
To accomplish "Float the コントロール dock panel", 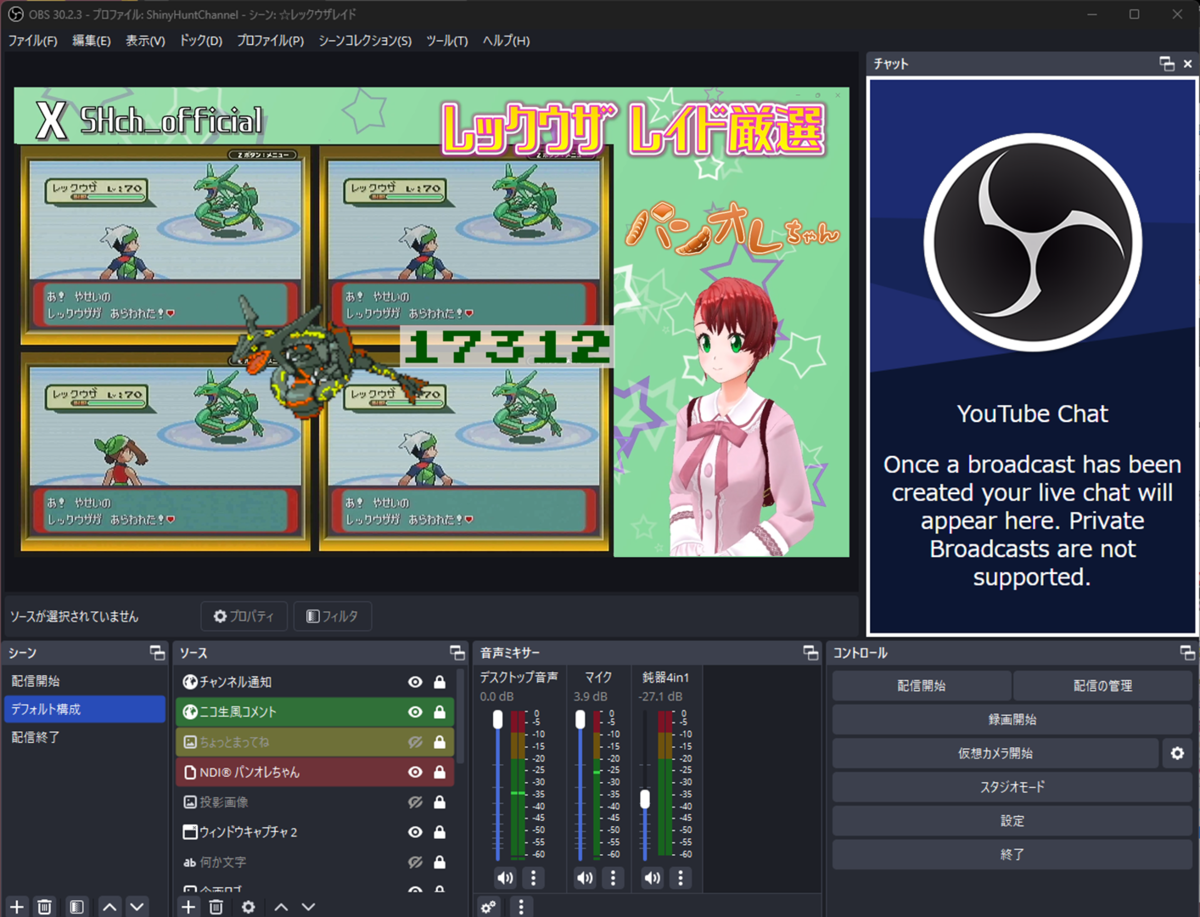I will [1187, 652].
